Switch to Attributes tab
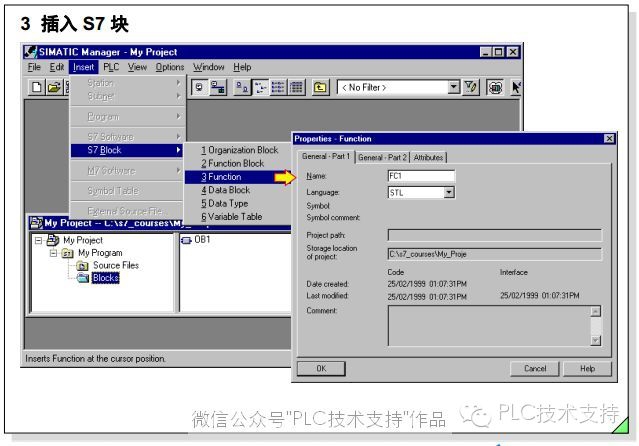The width and height of the screenshot is (639, 446). 428,157
